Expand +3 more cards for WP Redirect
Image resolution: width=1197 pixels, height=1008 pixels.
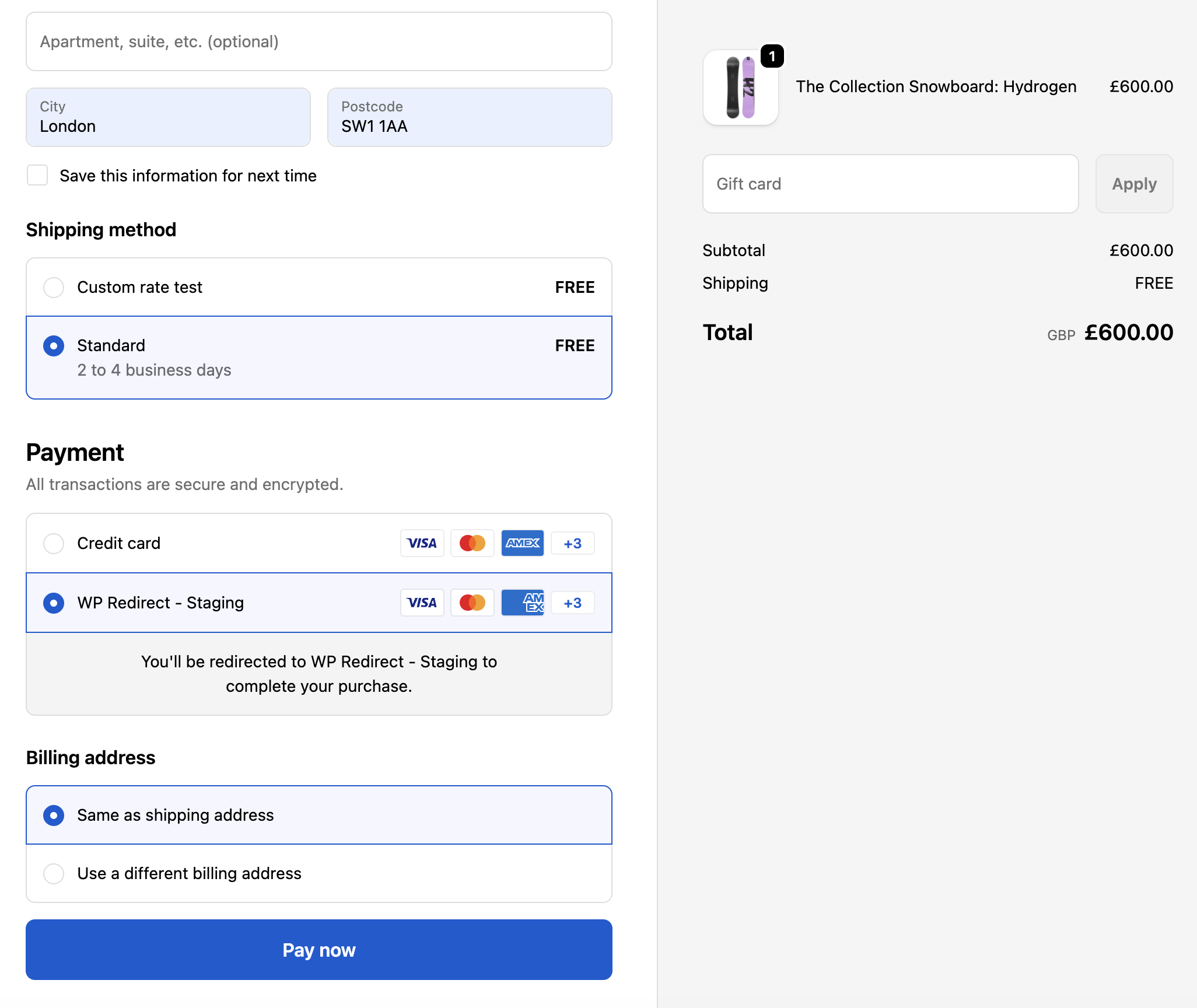click(x=572, y=603)
